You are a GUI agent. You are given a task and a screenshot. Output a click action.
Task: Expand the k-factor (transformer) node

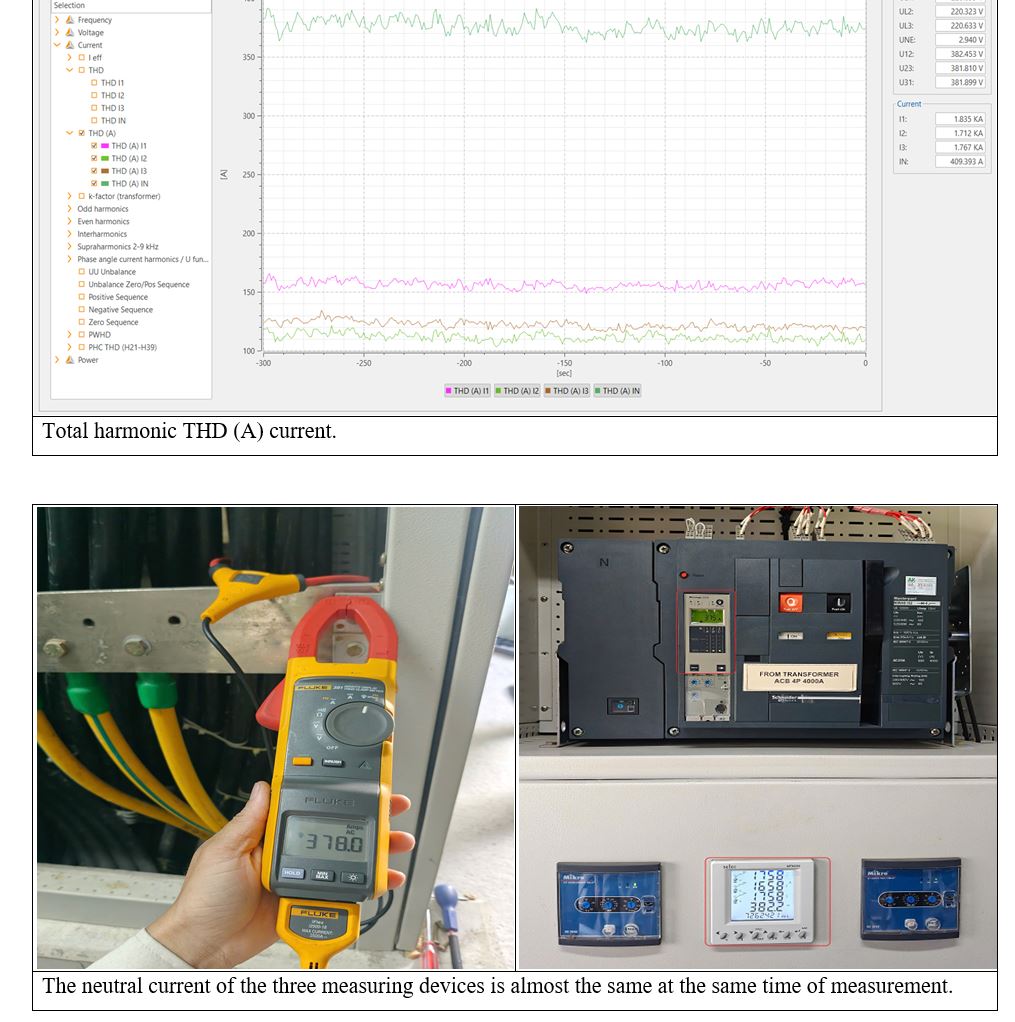click(69, 196)
